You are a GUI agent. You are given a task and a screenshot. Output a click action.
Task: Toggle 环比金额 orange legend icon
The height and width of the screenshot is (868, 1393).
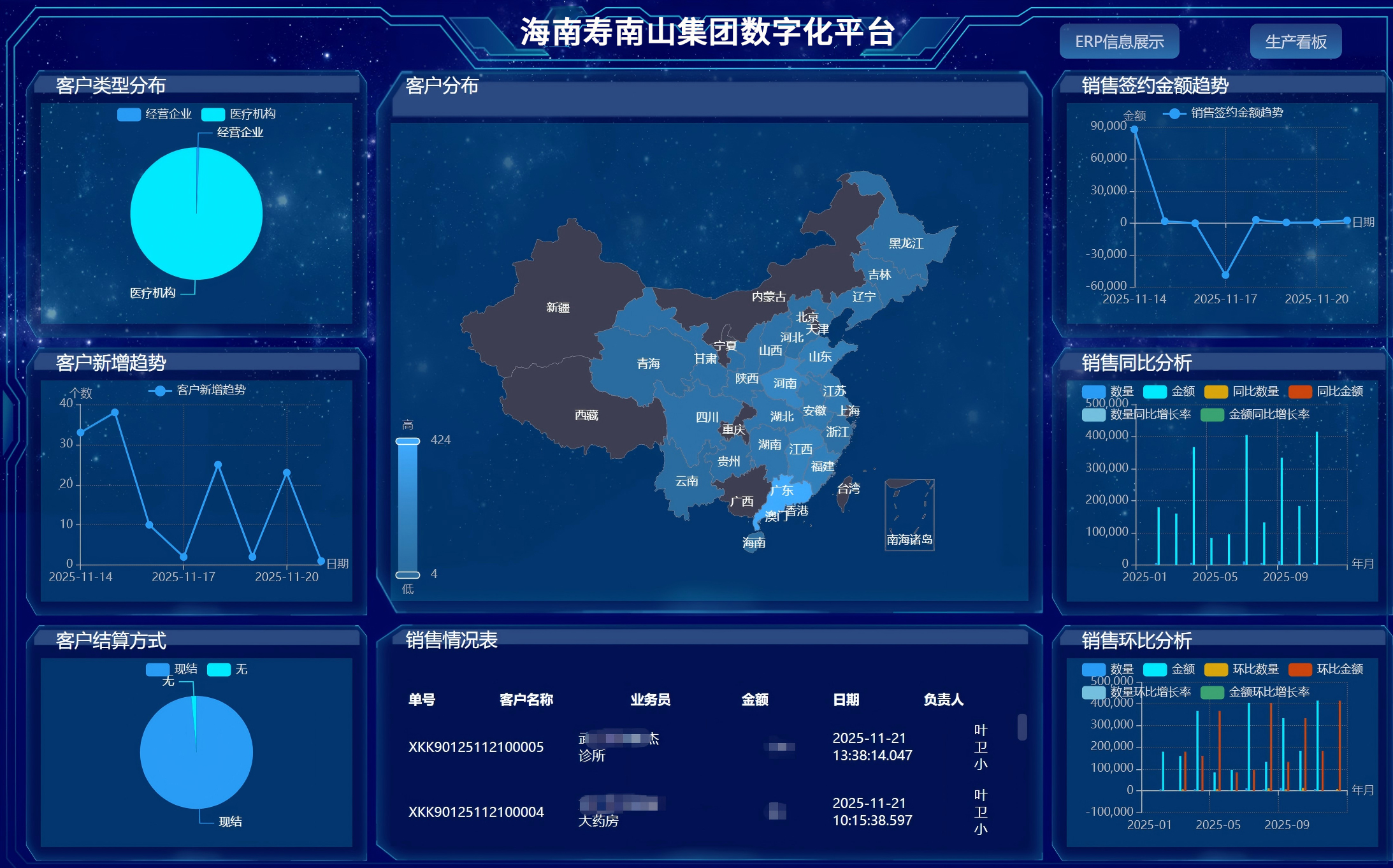coord(1300,669)
